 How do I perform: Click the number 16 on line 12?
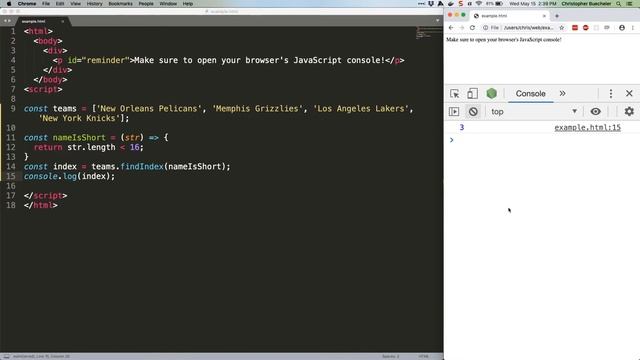[x=135, y=147]
